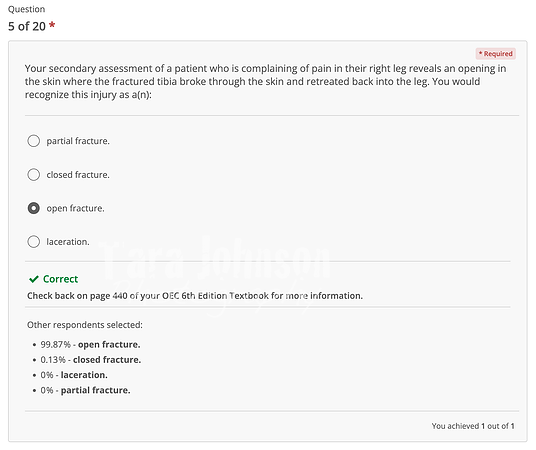Click the 0.13% closed fracture statistic
536x450 pixels.
(x=91, y=360)
